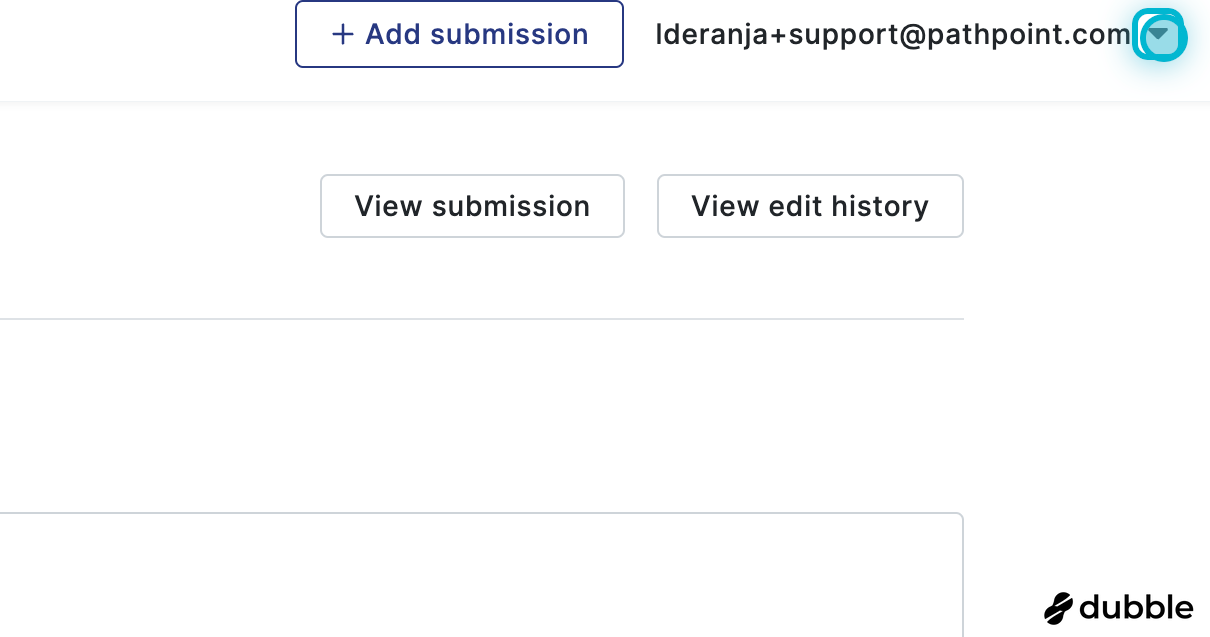This screenshot has height=637, width=1210.
Task: Click the word "View" in View submission
Action: point(388,206)
